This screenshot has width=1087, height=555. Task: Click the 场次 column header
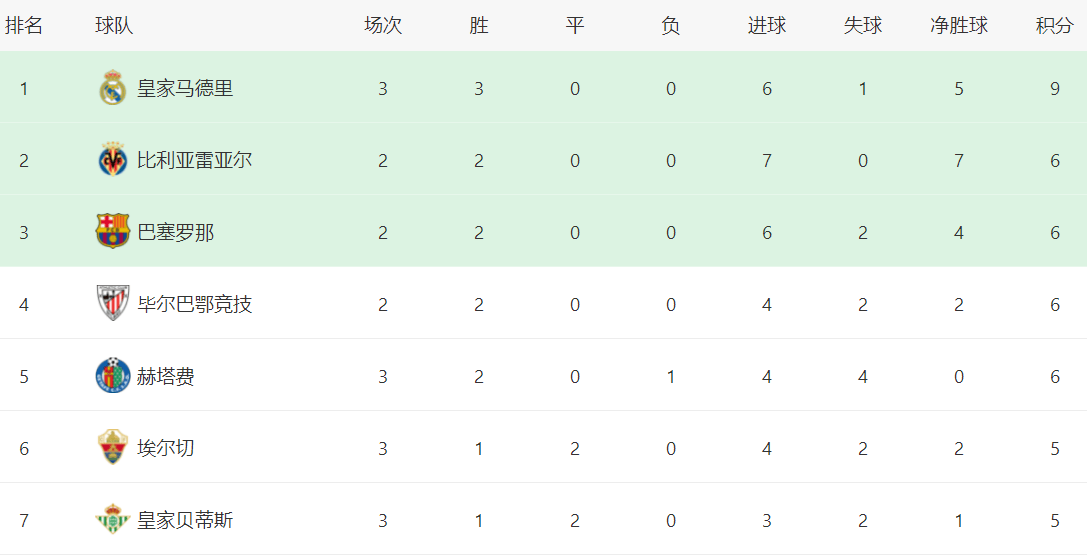382,26
